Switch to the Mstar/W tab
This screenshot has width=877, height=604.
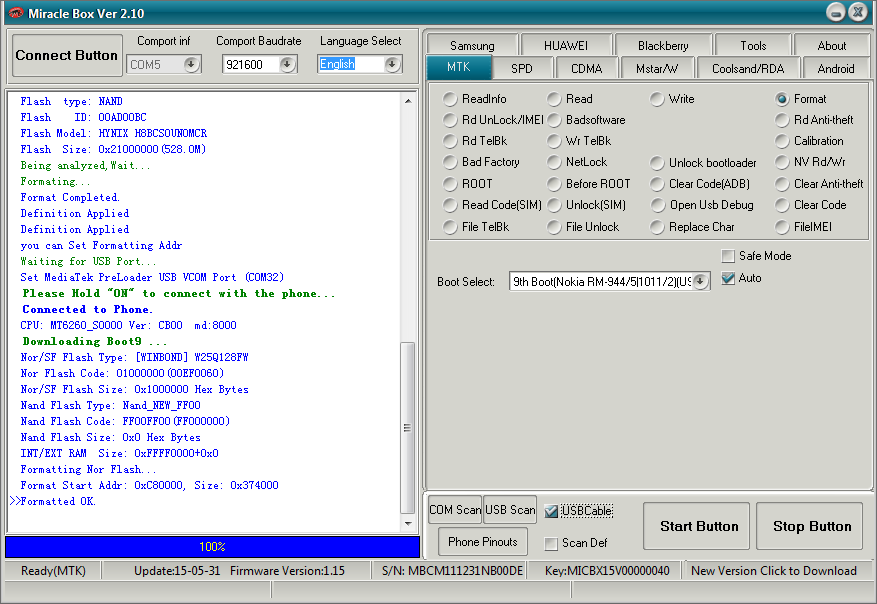[x=657, y=68]
